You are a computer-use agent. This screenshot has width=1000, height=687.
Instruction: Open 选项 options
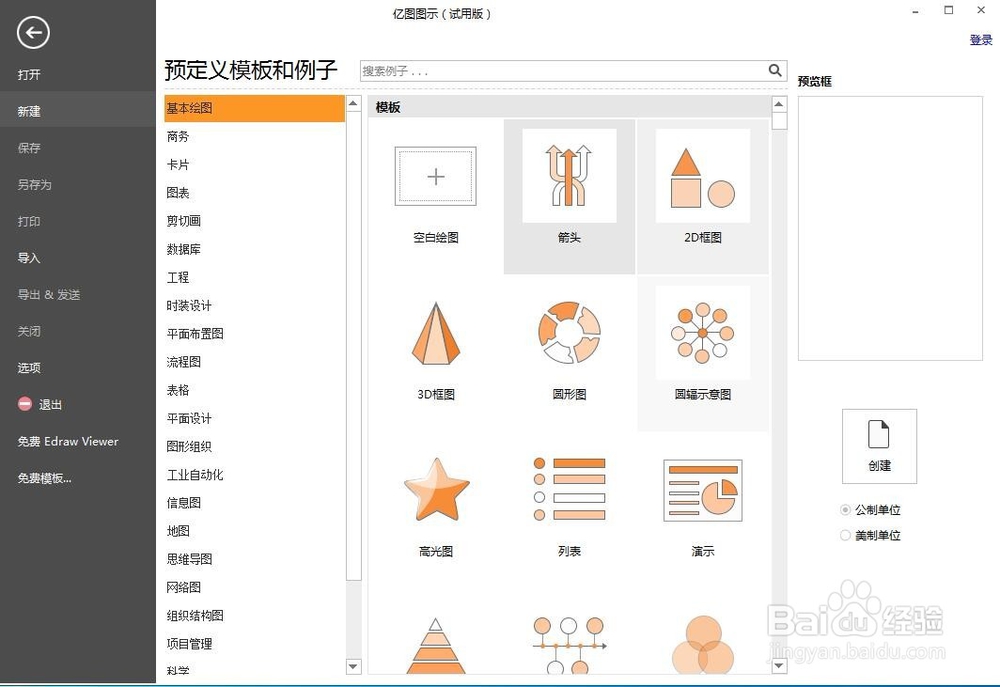(29, 368)
